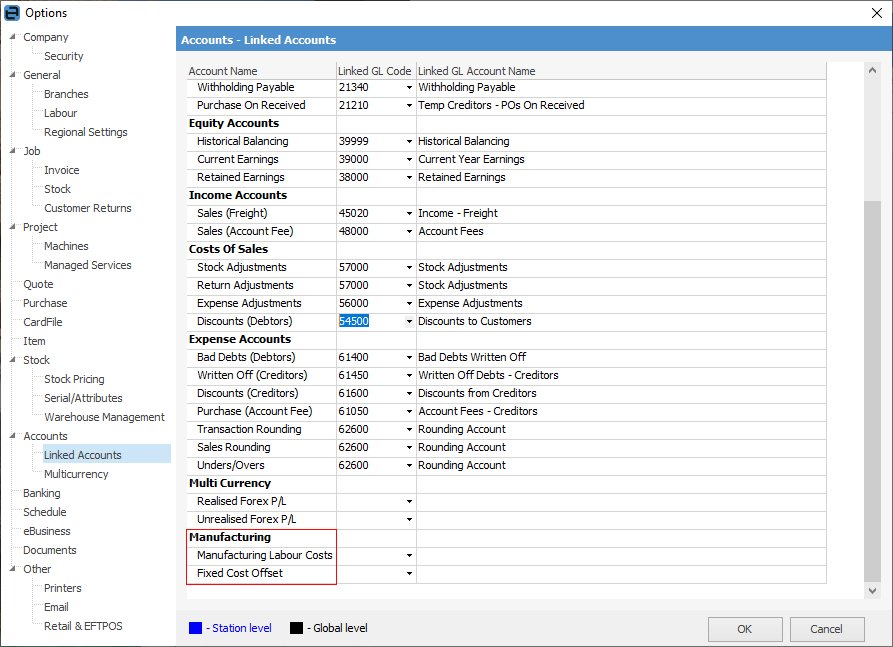Screen dimensions: 893x647
Task: Collapse the Stock section in the sidebar
Action: tap(10, 359)
